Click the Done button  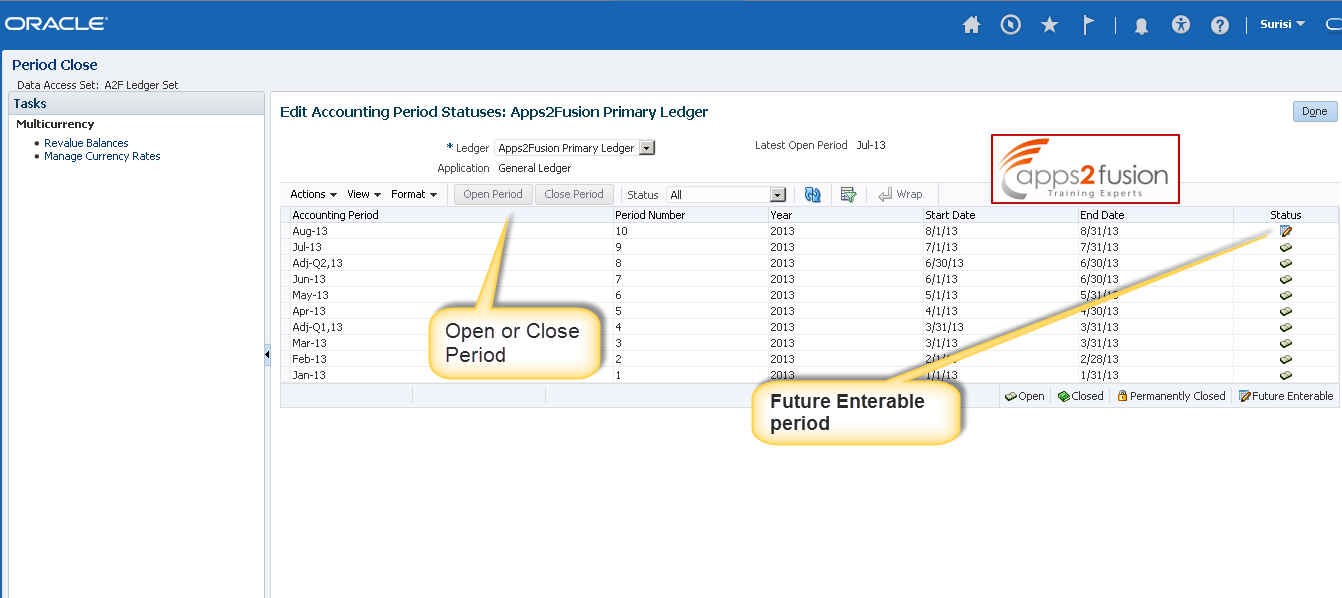click(1314, 112)
